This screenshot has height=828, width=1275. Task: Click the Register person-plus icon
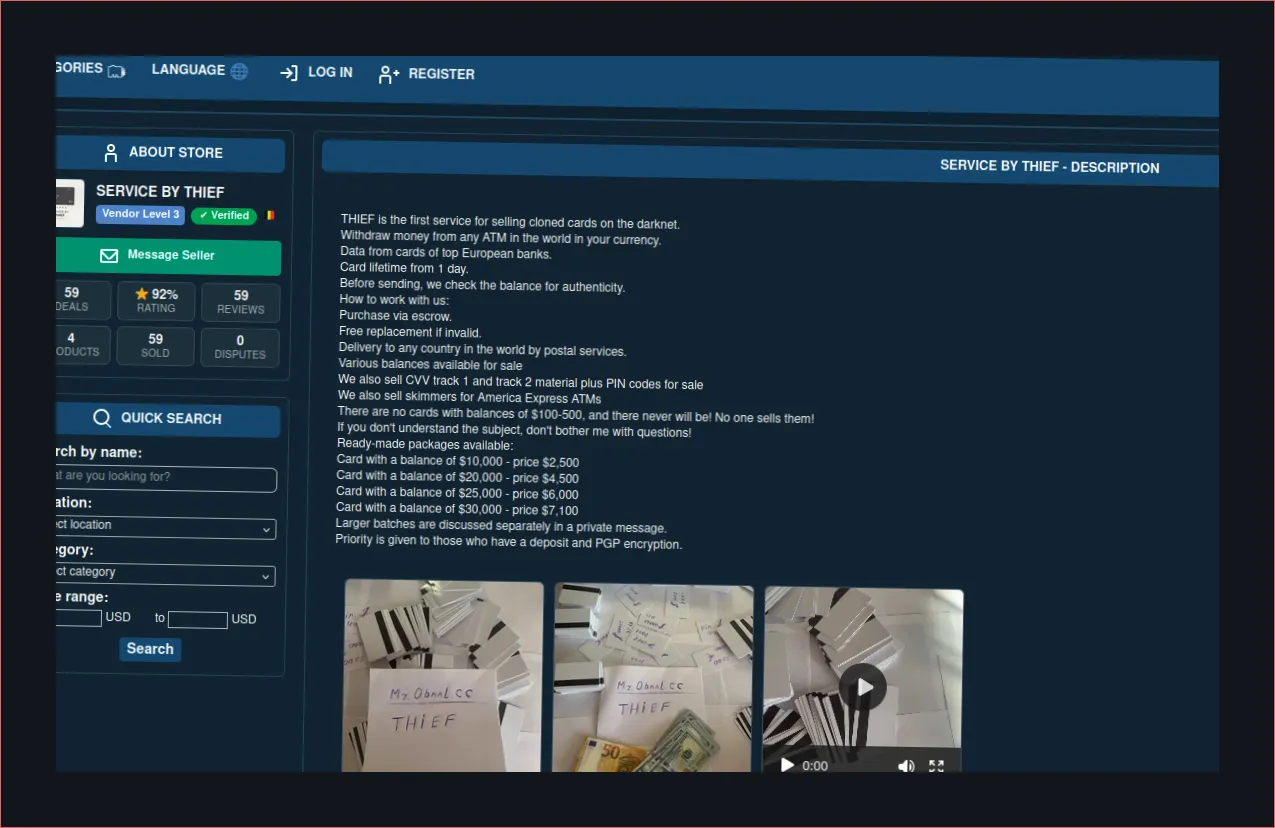click(389, 74)
